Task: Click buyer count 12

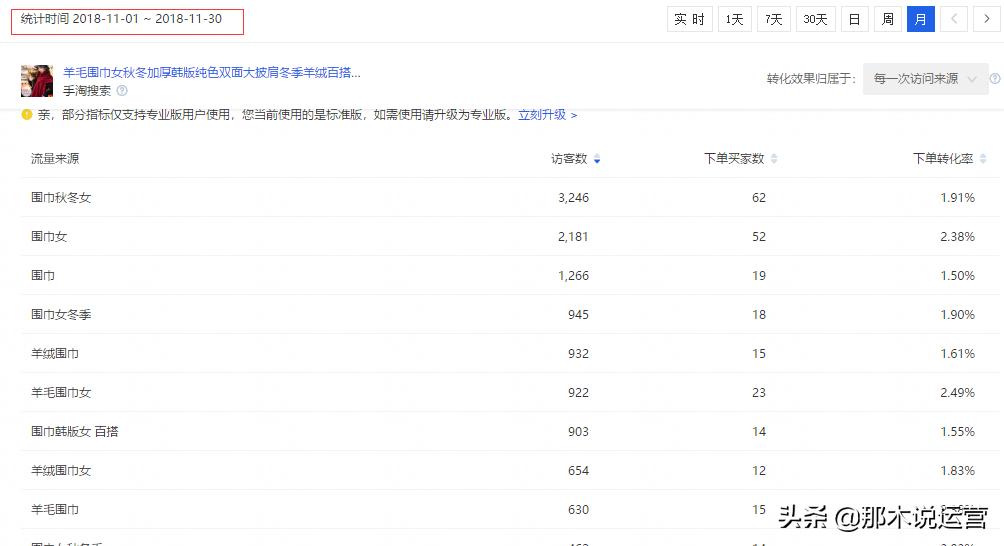Action: [759, 471]
